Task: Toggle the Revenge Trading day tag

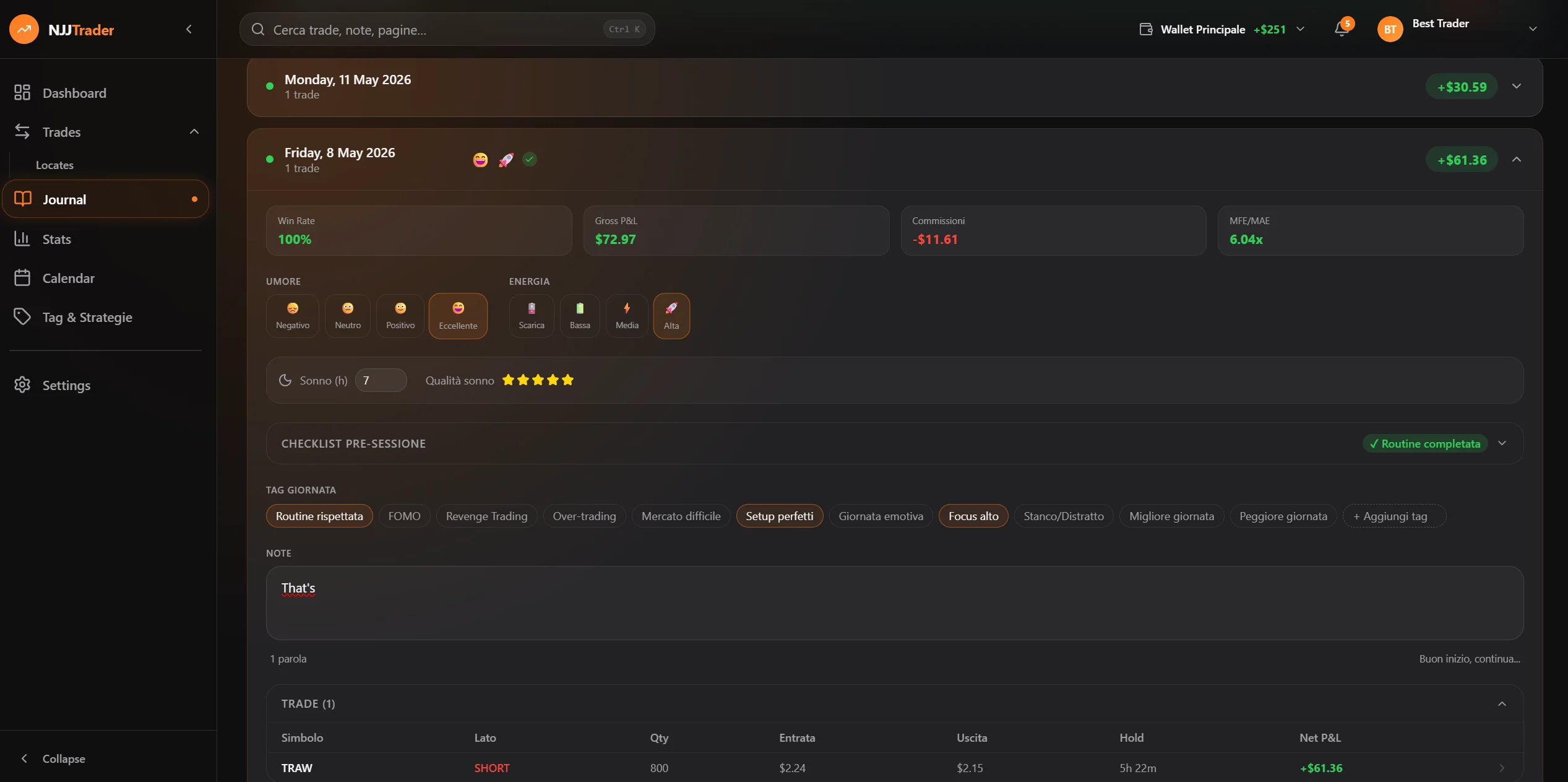Action: point(487,516)
